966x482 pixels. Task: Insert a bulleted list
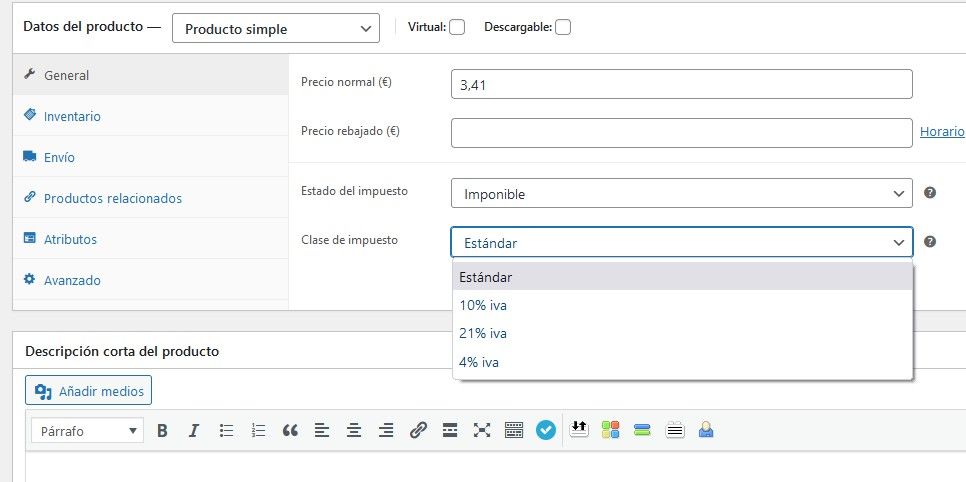tap(226, 430)
